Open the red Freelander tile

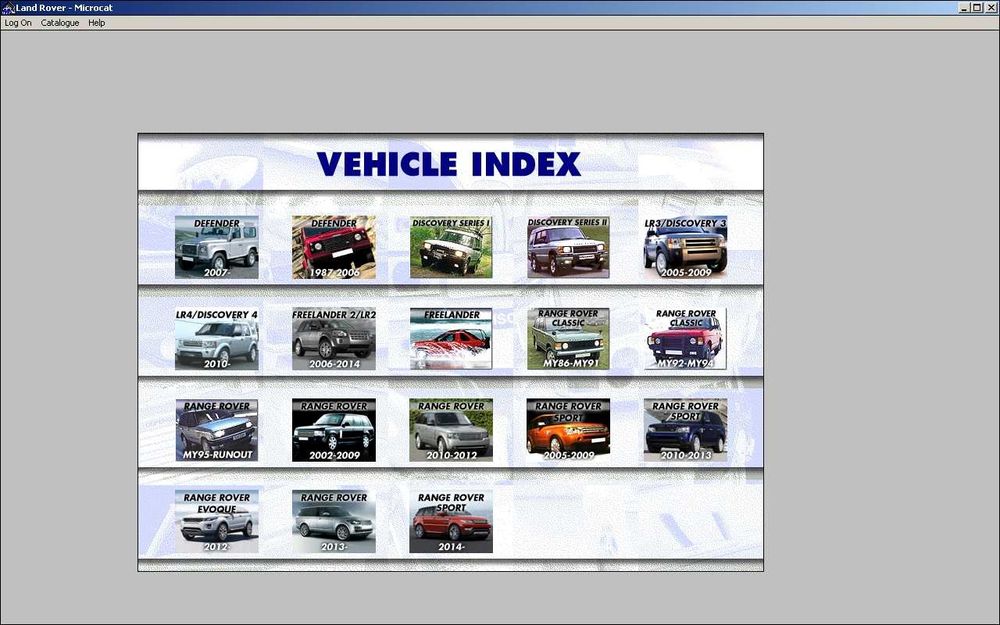[x=451, y=339]
